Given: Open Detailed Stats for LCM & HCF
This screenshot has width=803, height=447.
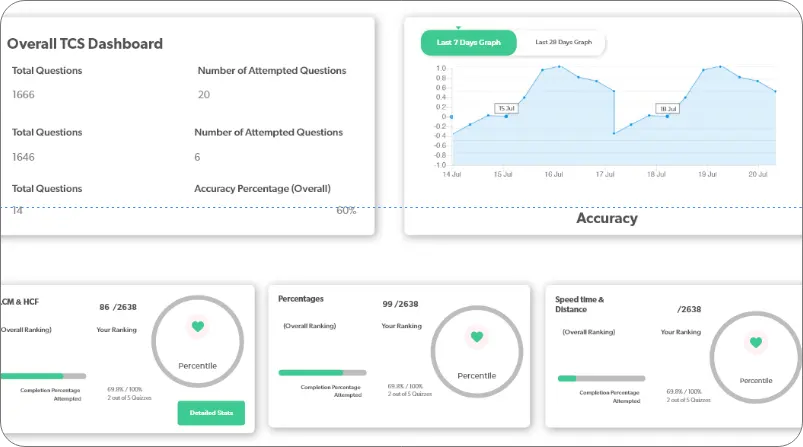Looking at the screenshot, I should point(210,412).
